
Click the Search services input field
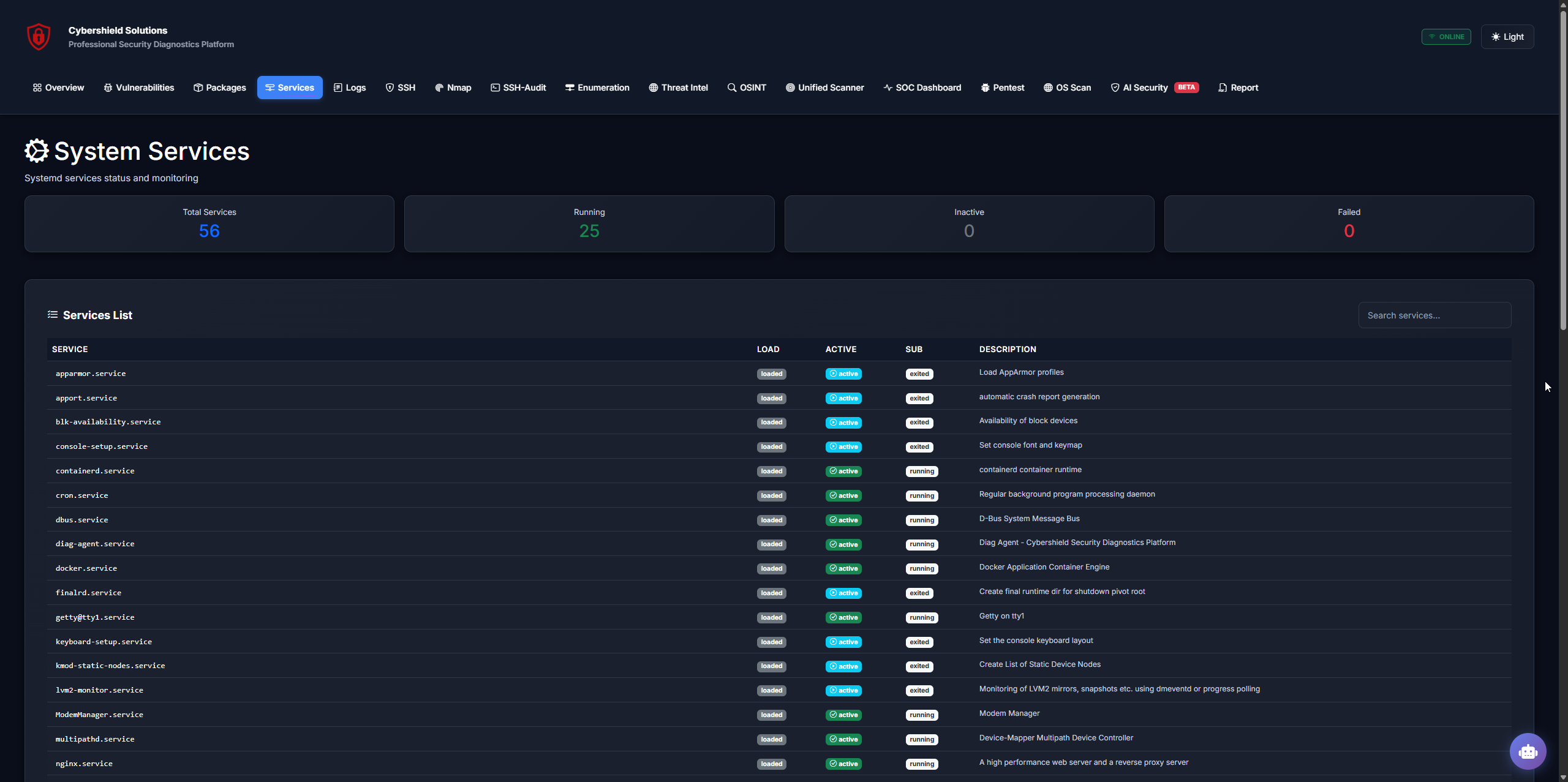pos(1434,315)
